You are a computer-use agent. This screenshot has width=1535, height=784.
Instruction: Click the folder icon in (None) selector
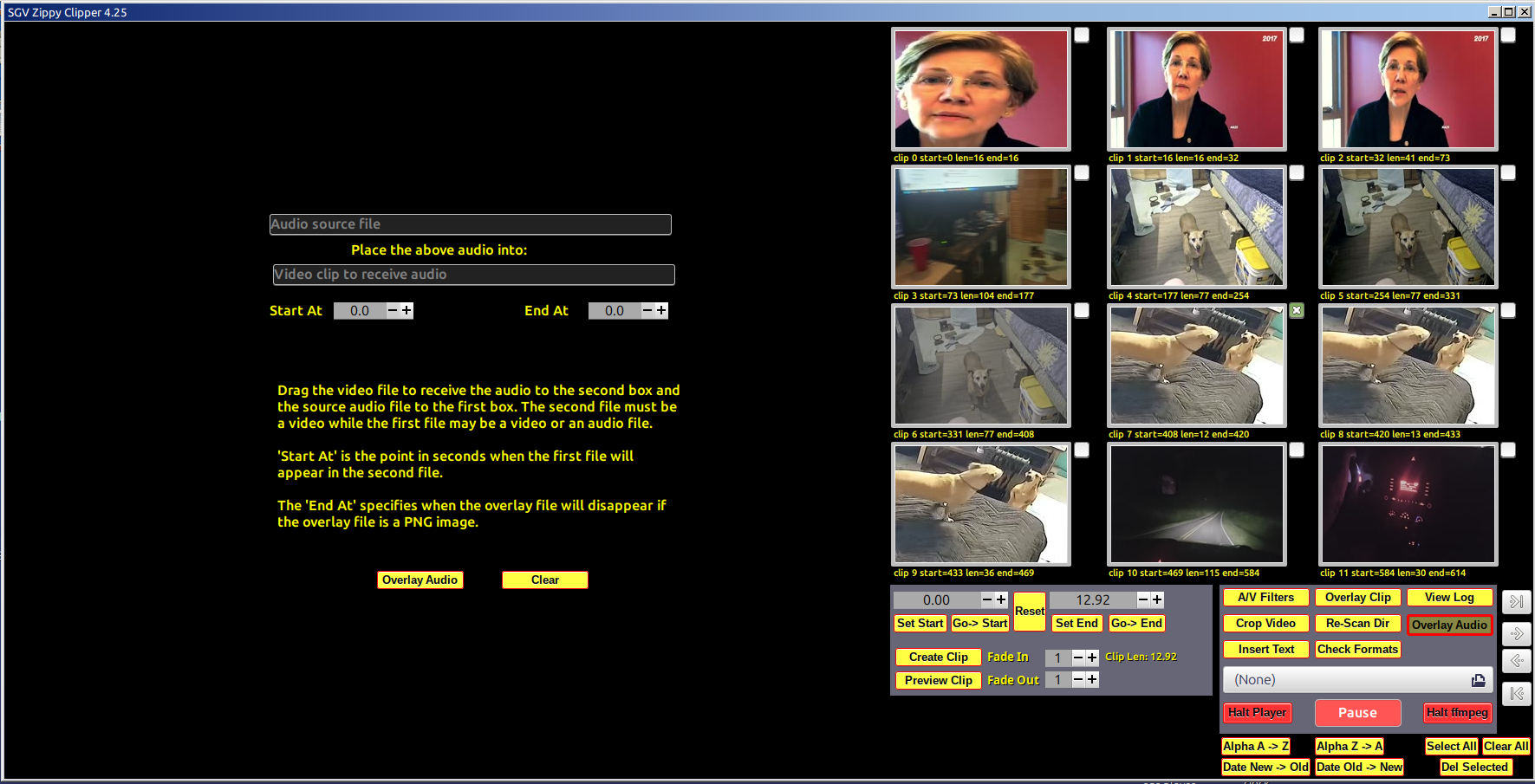coord(1478,680)
